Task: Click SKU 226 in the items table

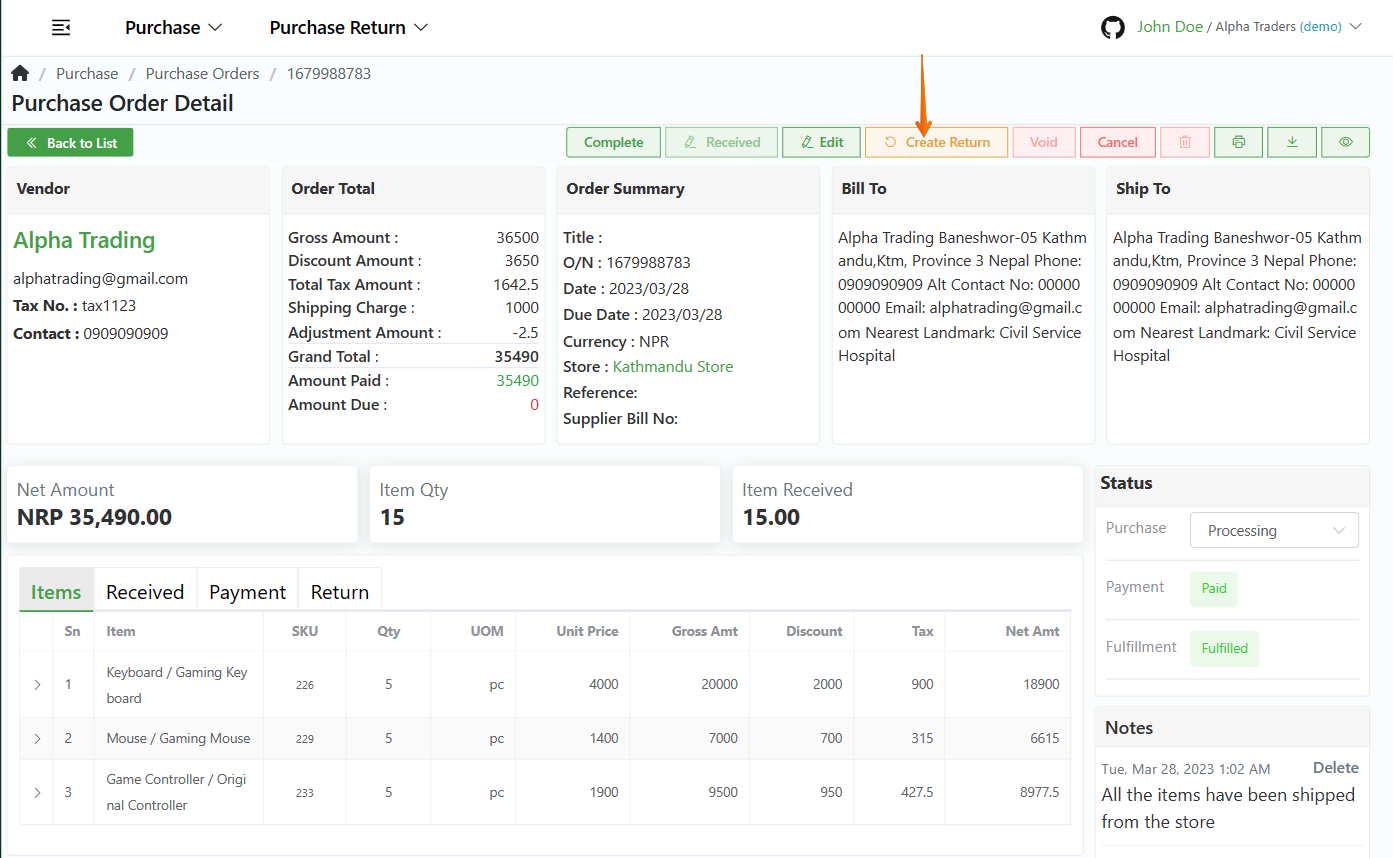Action: tap(305, 685)
